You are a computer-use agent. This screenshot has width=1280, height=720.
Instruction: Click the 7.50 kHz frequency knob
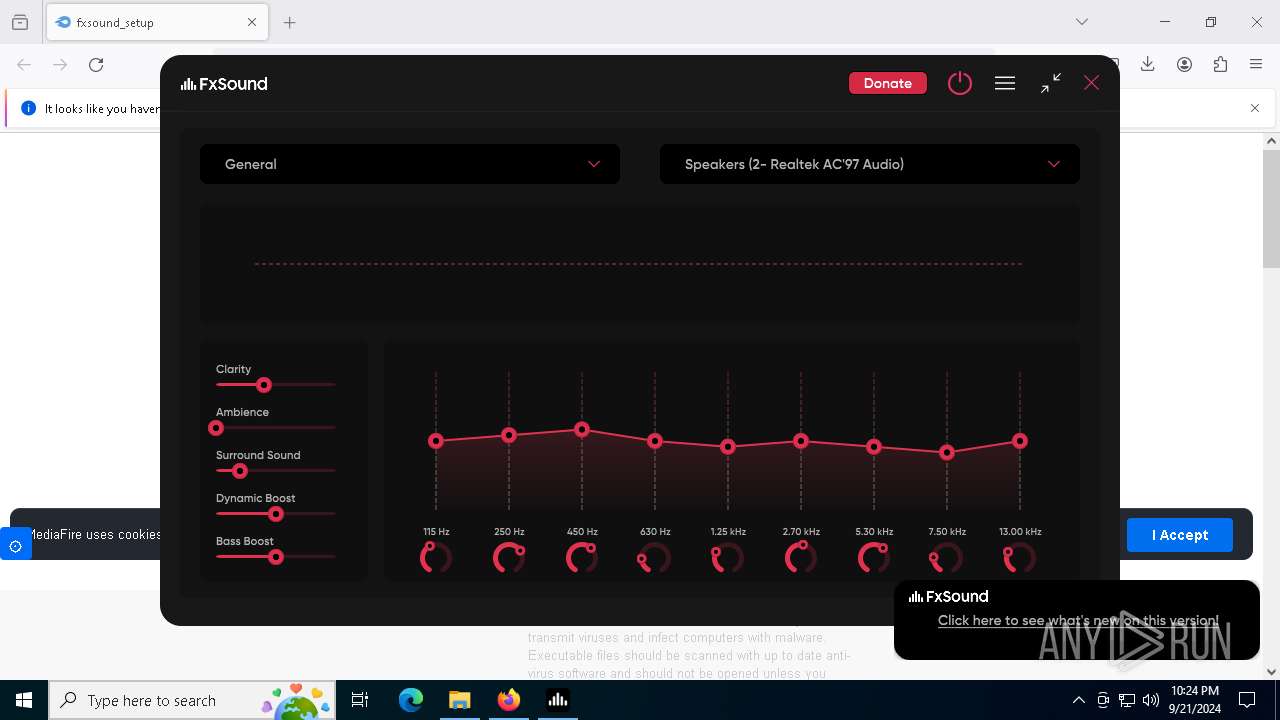pos(947,557)
